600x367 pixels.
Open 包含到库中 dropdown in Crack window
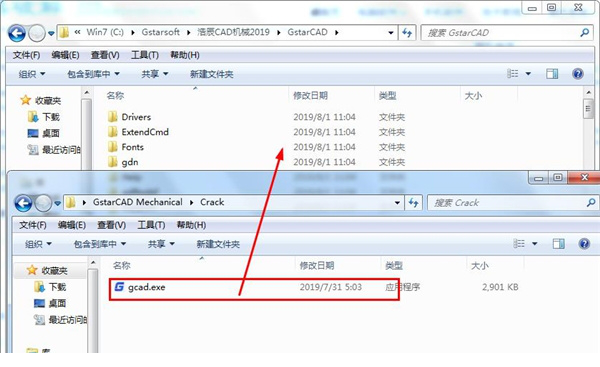100,244
